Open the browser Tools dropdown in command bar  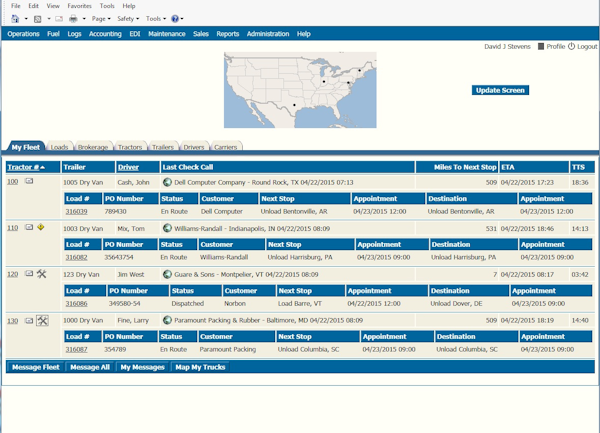point(156,19)
